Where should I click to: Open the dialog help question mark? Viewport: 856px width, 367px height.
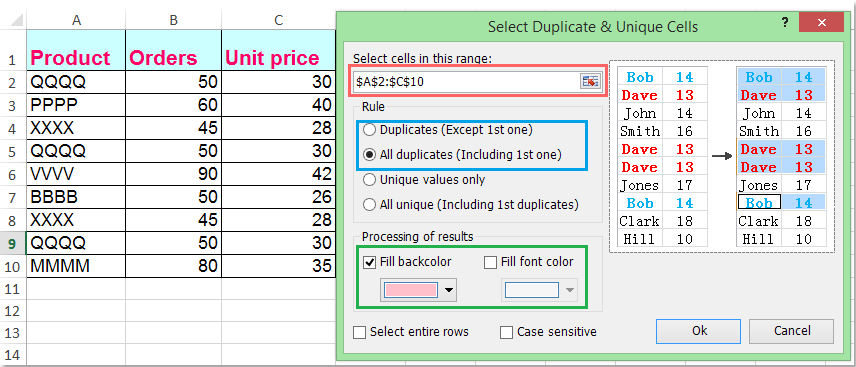click(x=784, y=22)
